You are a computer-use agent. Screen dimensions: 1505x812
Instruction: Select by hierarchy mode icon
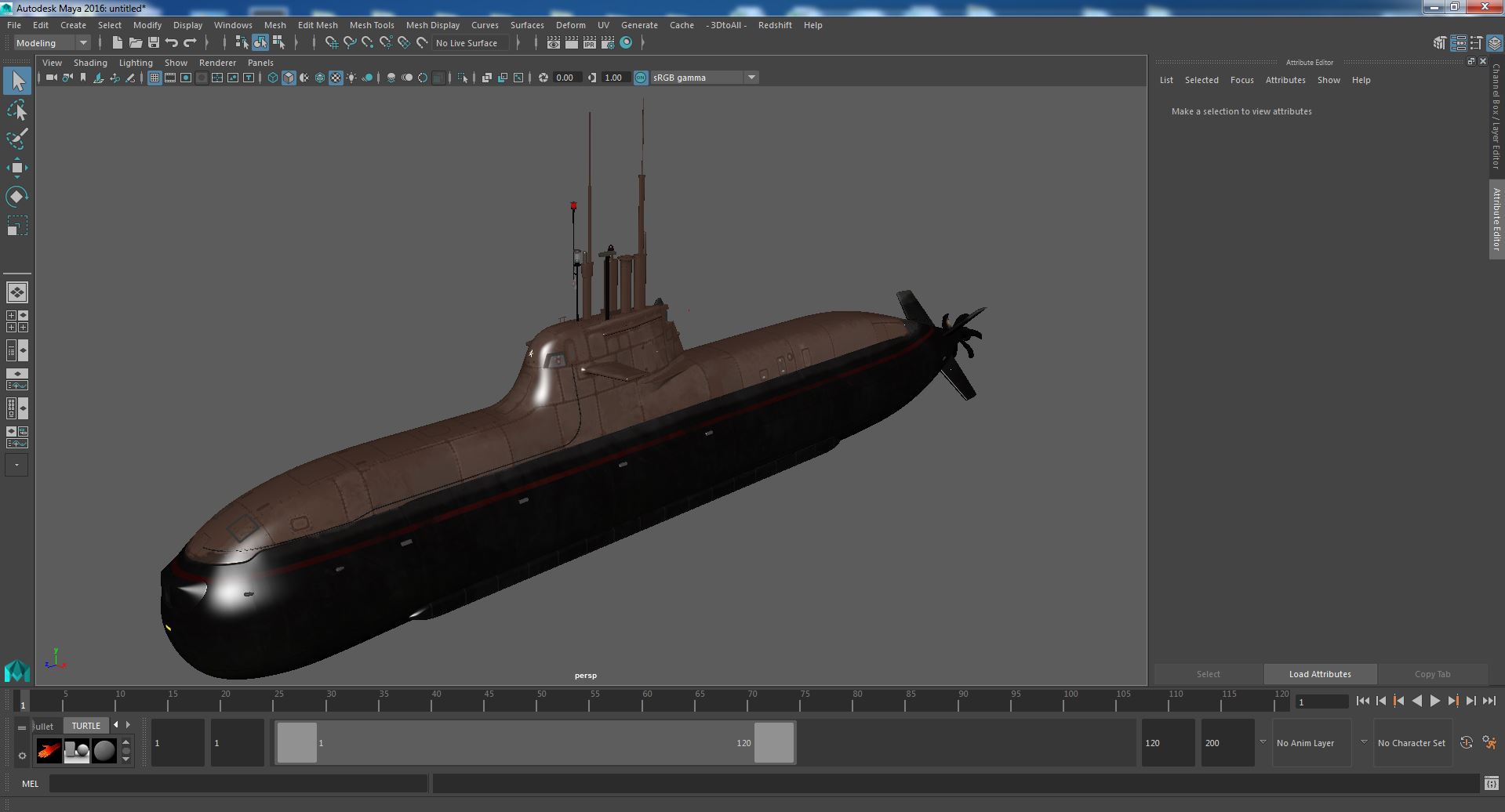tap(242, 43)
